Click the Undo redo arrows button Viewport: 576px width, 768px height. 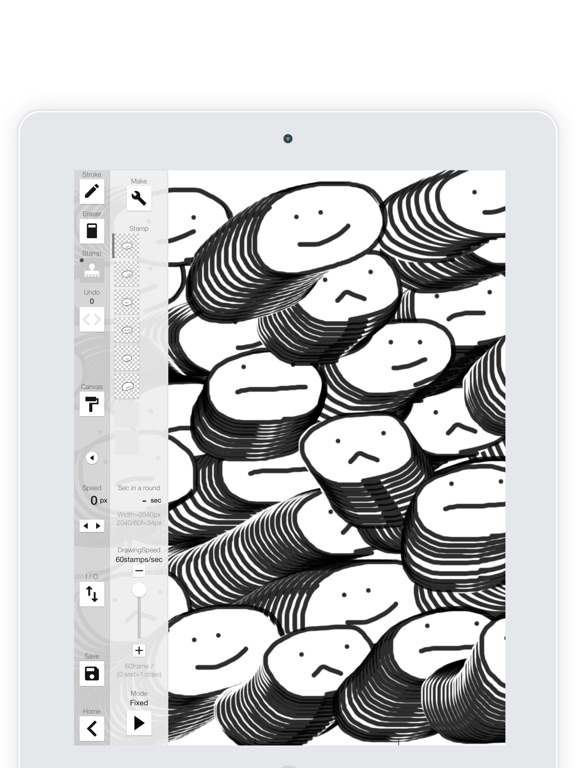[92, 319]
